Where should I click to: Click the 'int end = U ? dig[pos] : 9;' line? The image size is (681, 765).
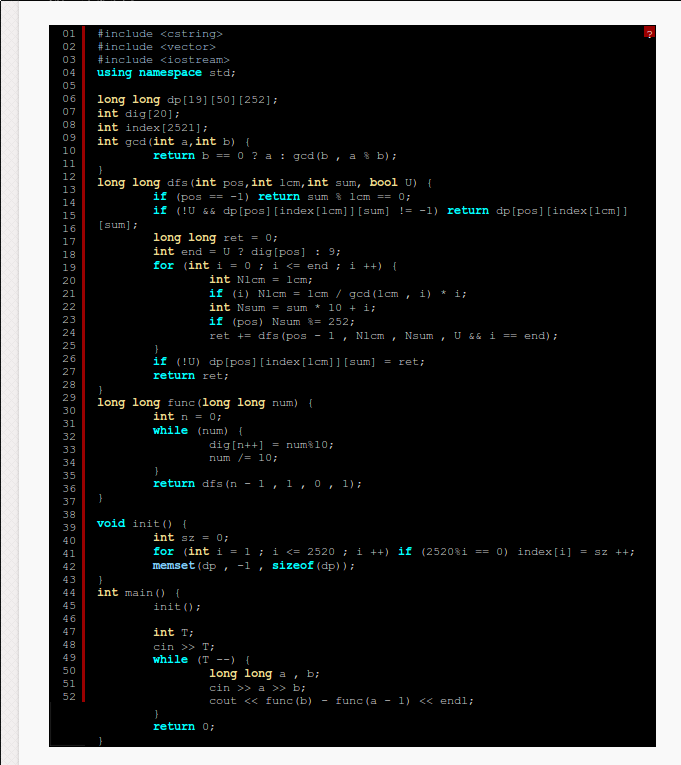[x=247, y=252]
